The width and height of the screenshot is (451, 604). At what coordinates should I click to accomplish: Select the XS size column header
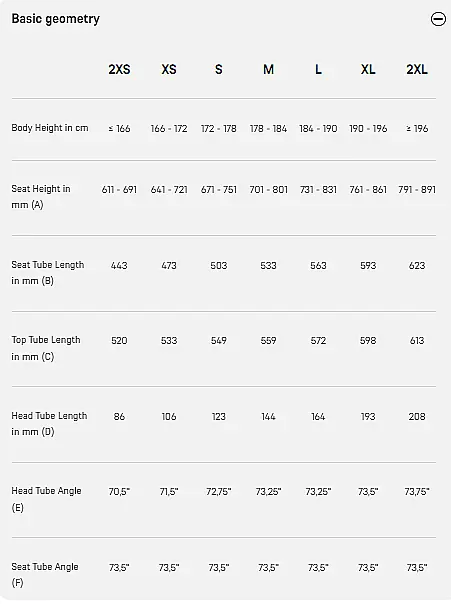(169, 69)
